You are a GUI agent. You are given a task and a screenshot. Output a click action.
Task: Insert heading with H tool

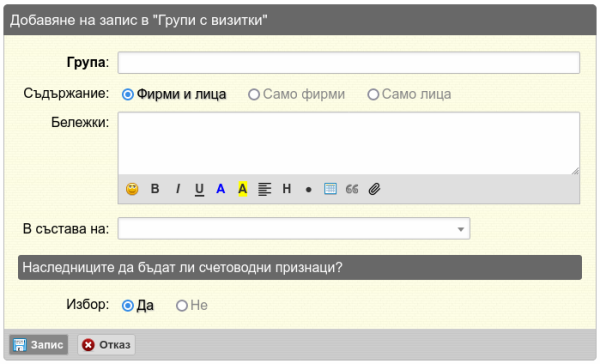[287, 189]
